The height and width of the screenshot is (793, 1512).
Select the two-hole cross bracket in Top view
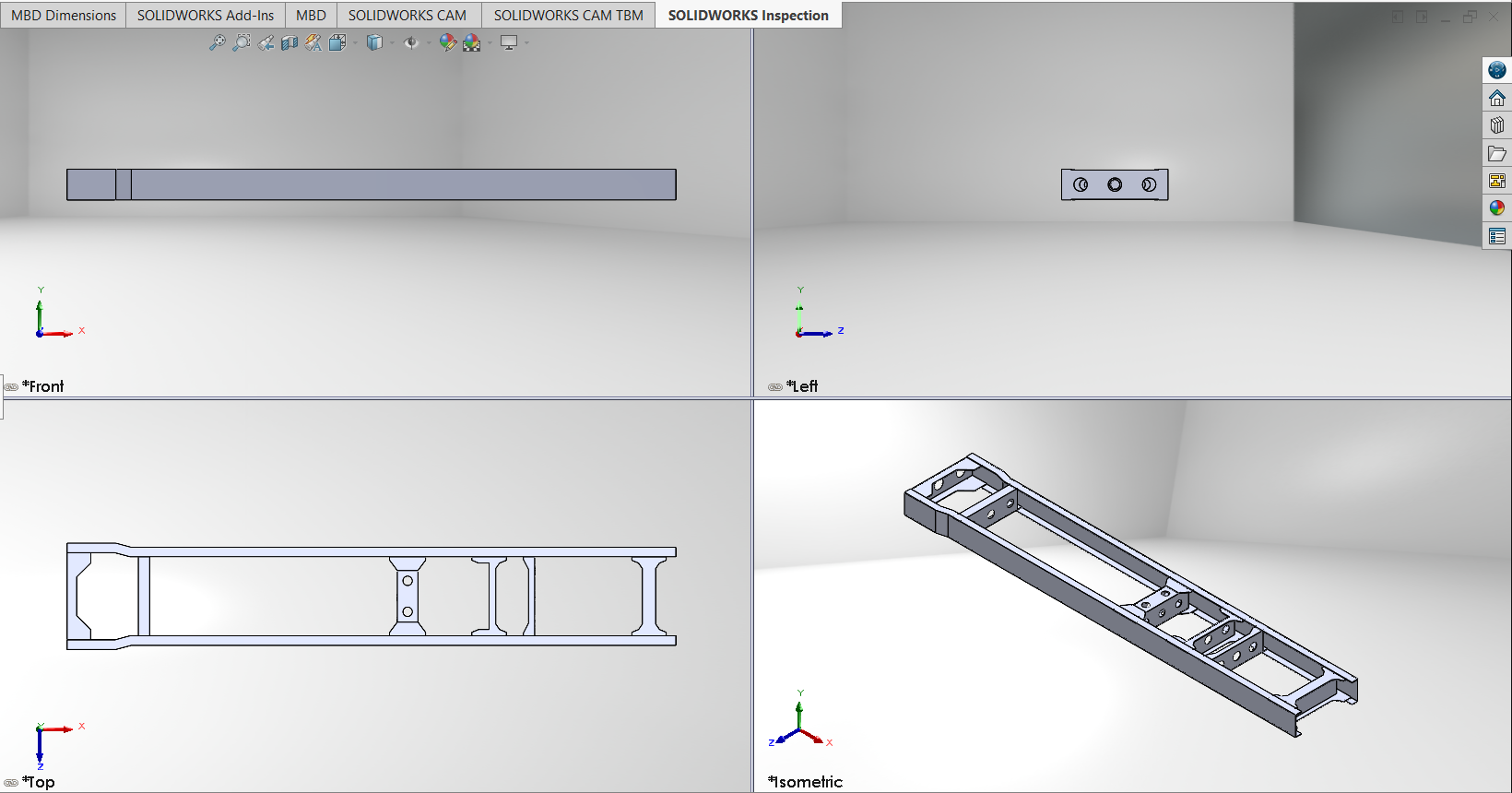pyautogui.click(x=408, y=597)
